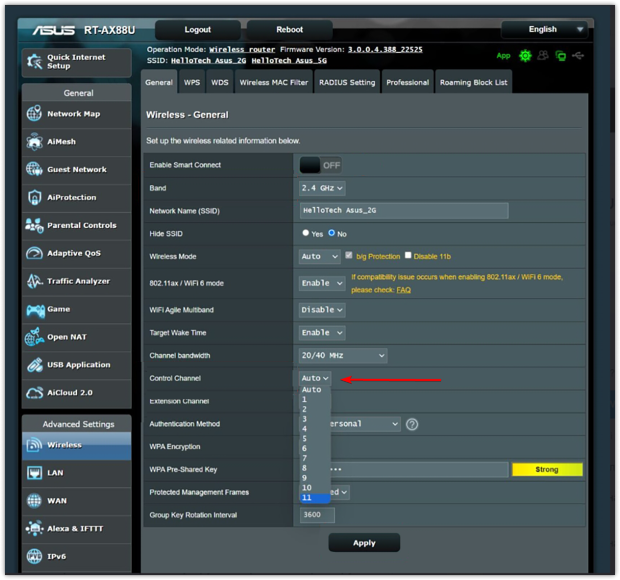Viewport: 620px width, 580px height.
Task: Click the Wireless router operation mode link
Action: point(242,49)
